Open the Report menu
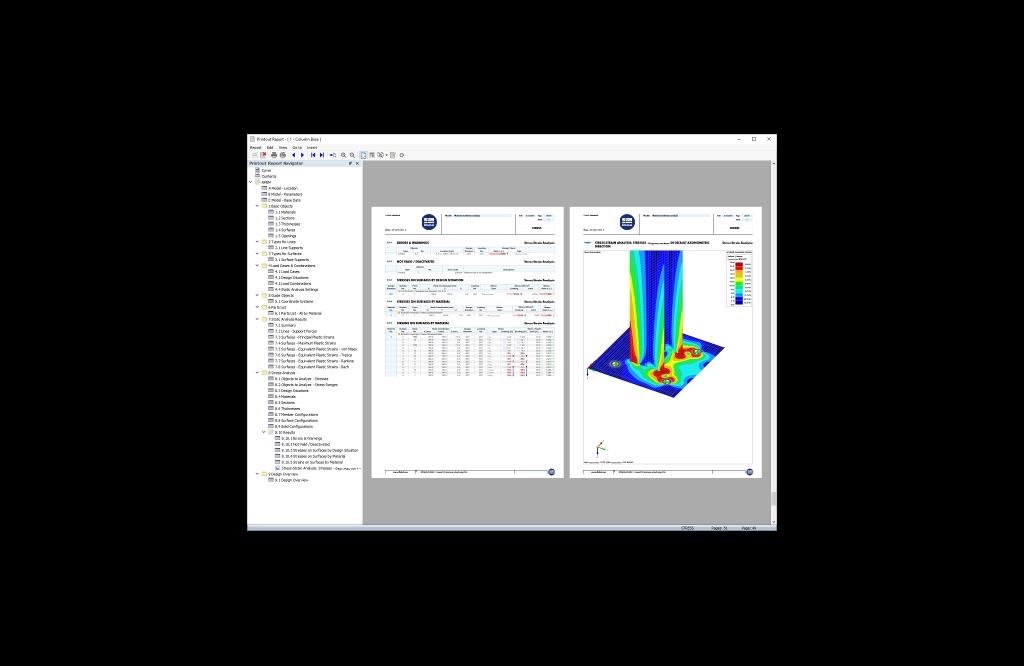The image size is (1024, 666). pyautogui.click(x=255, y=148)
